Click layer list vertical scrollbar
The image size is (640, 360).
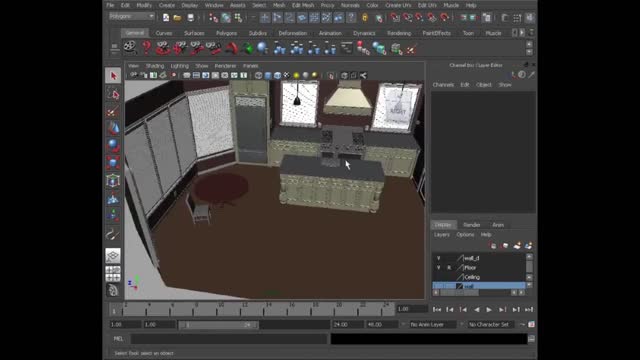click(x=529, y=267)
